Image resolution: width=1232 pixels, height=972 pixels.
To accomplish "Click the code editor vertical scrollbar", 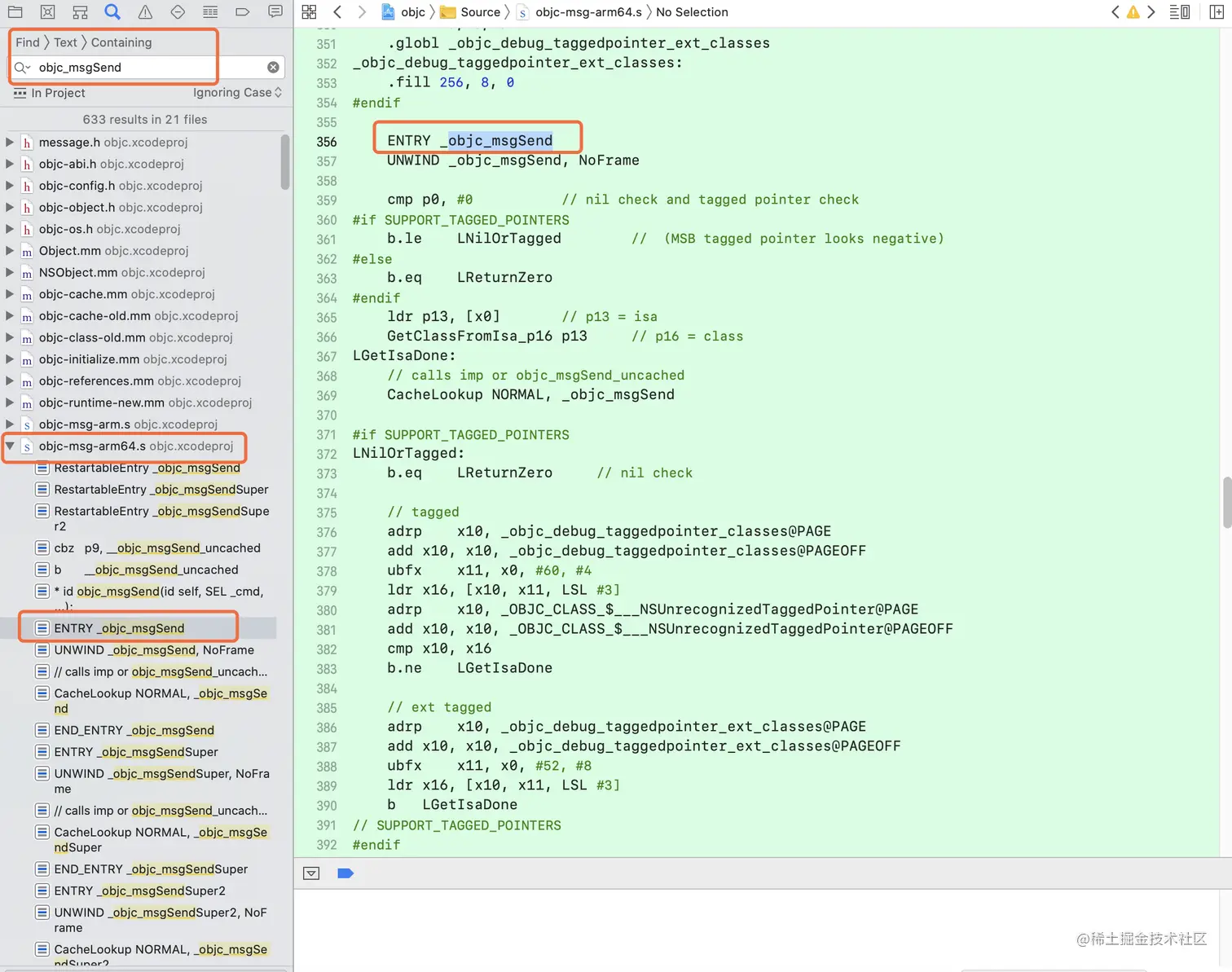I will [x=1227, y=503].
